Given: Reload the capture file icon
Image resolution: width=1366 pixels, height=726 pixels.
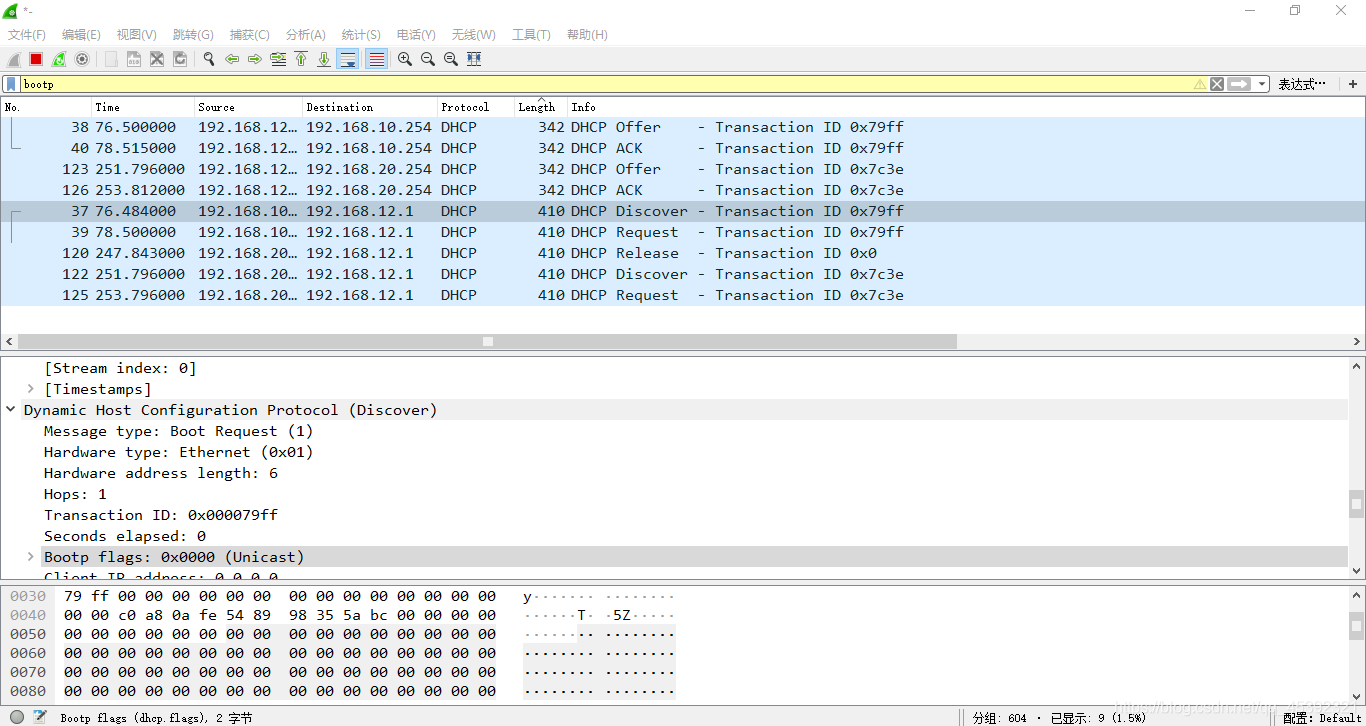Looking at the screenshot, I should [180, 59].
